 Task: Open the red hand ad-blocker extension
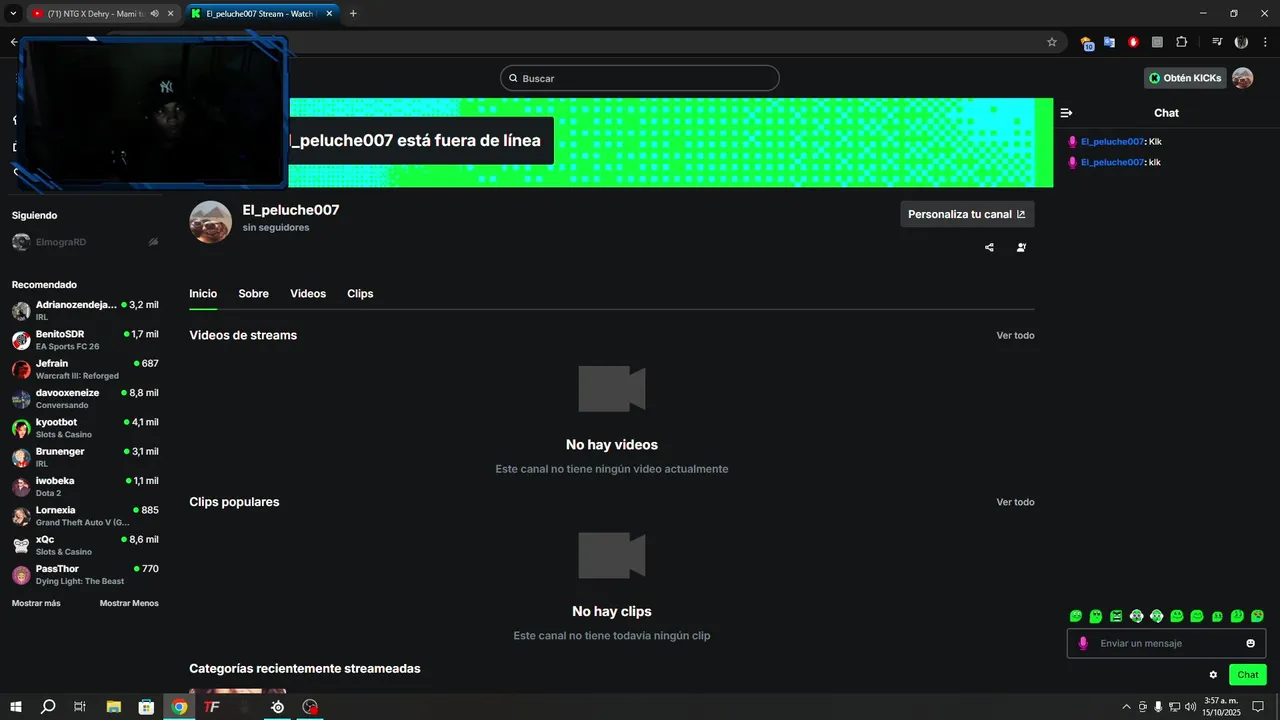coord(1133,42)
